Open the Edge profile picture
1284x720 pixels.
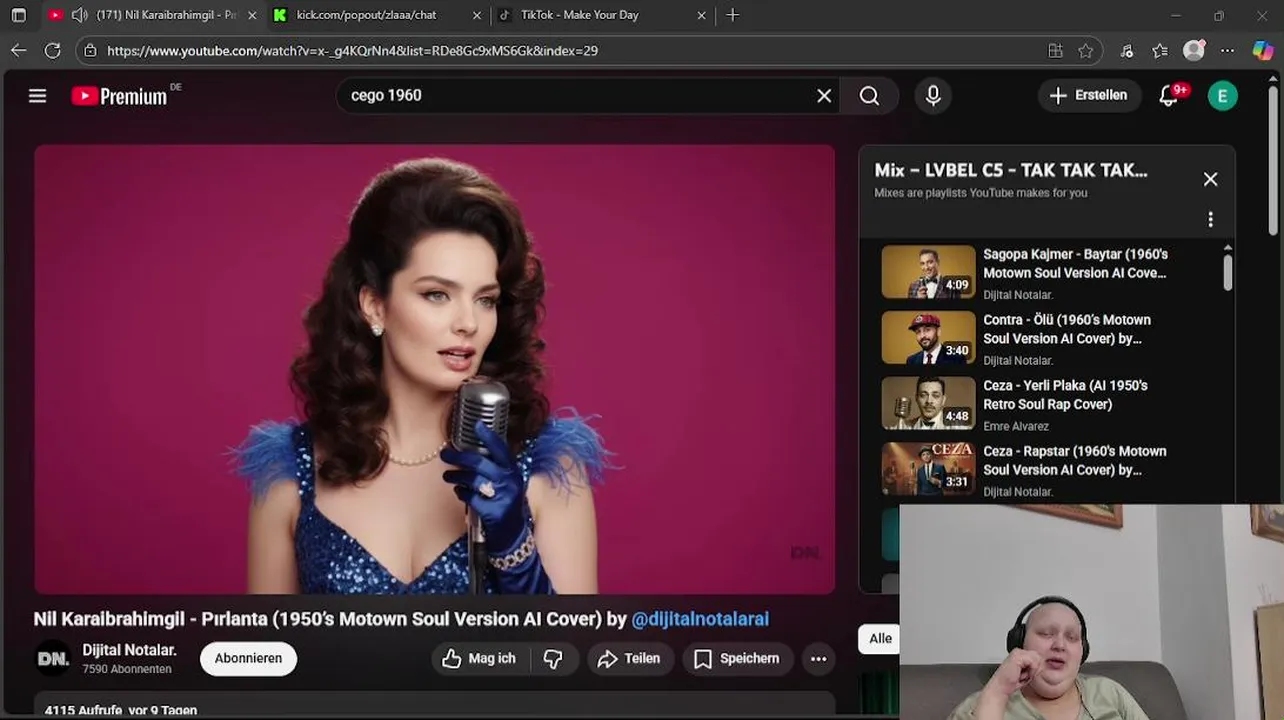pyautogui.click(x=1194, y=50)
